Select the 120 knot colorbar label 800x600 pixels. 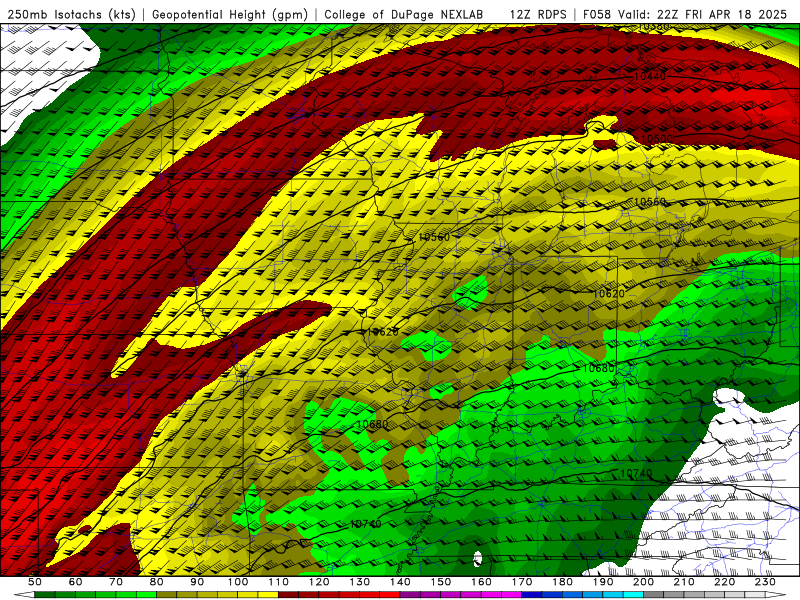pos(319,582)
